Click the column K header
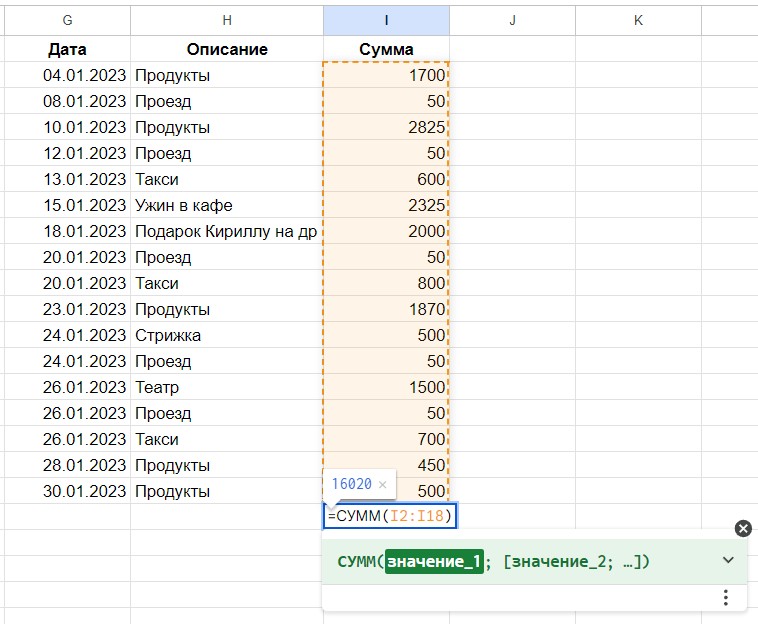The height and width of the screenshot is (624, 758). click(638, 20)
